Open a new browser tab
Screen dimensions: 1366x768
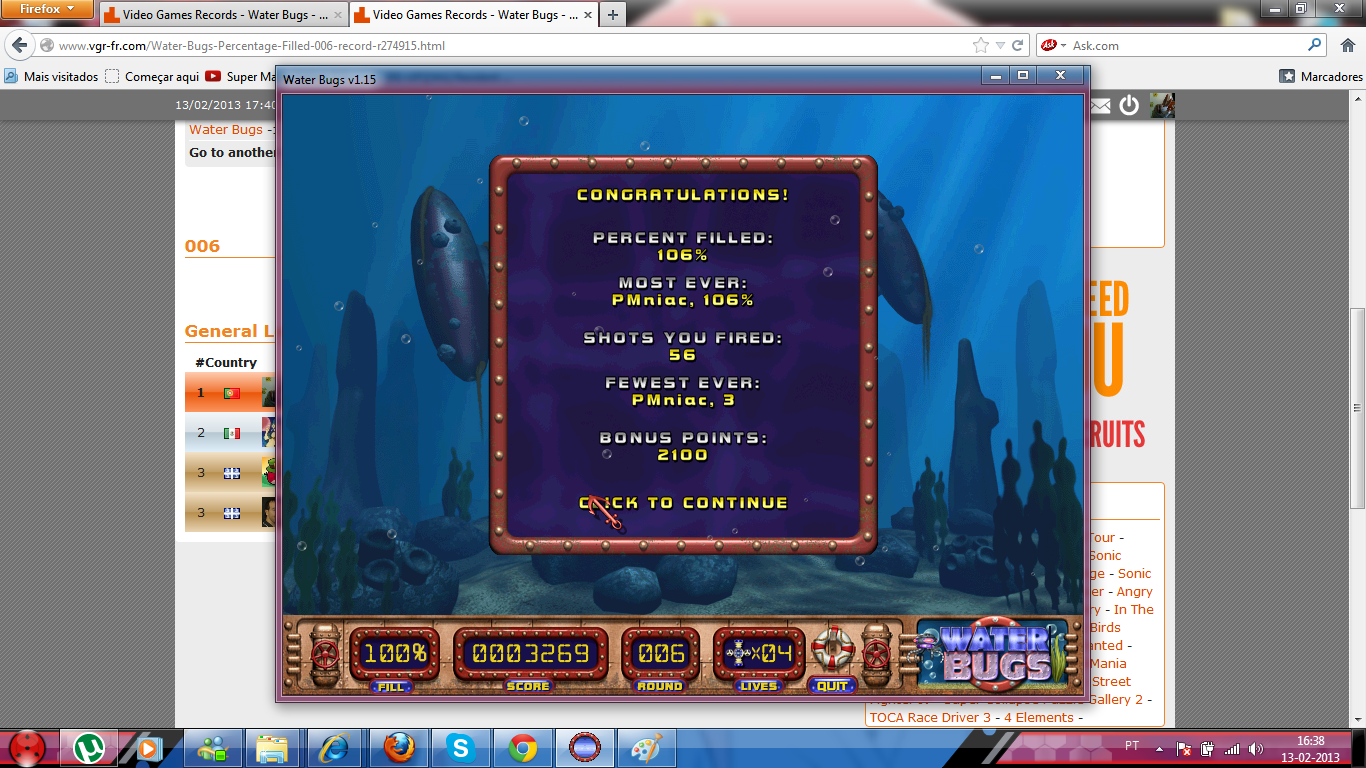point(612,15)
